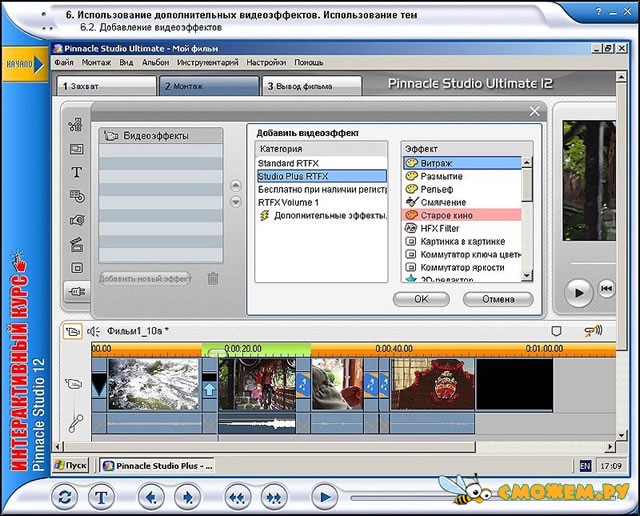The image size is (640, 516).
Task: Select the frame grabber camera tool
Action: pos(77,220)
